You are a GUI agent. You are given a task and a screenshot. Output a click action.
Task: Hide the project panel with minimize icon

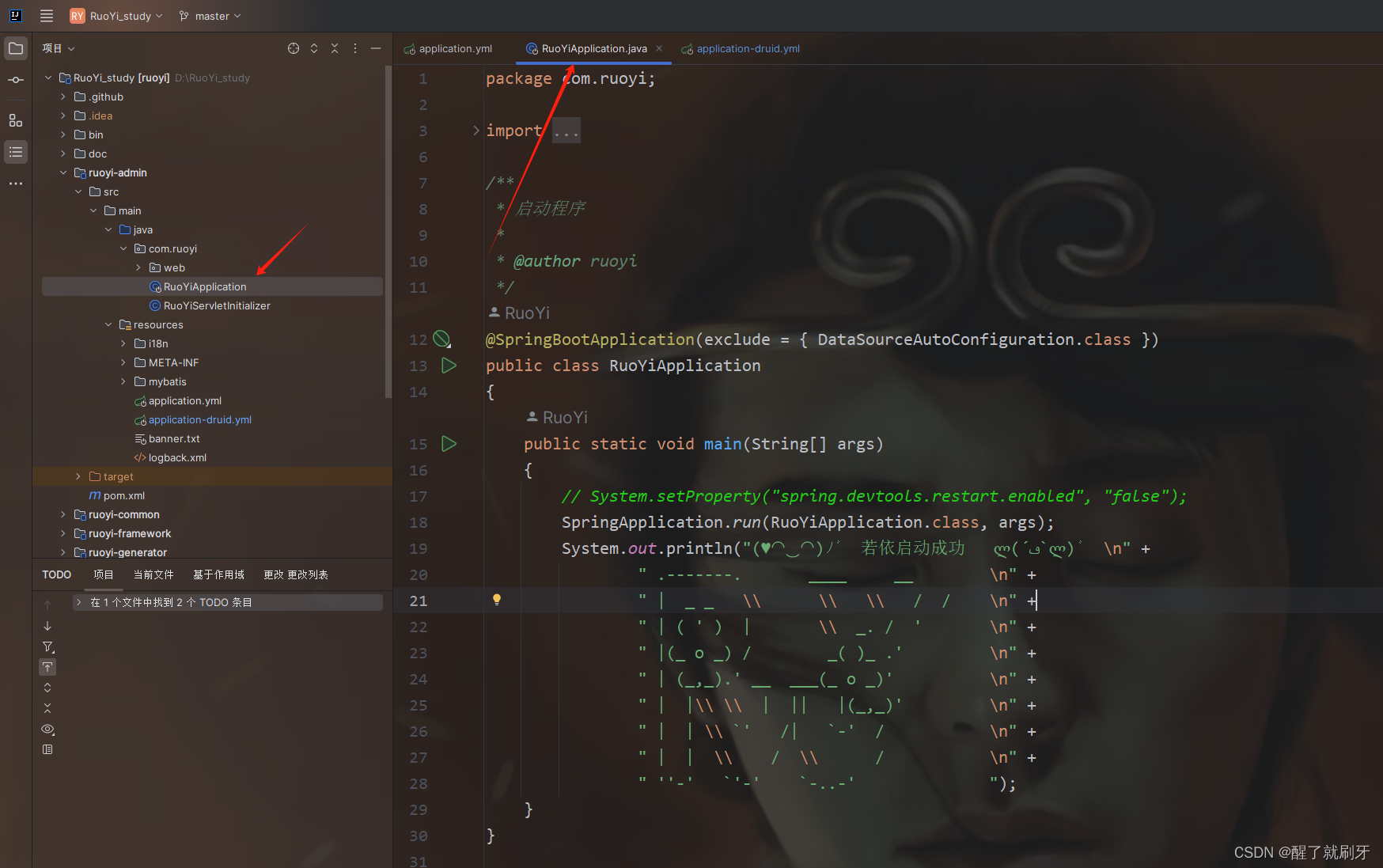pyautogui.click(x=376, y=48)
